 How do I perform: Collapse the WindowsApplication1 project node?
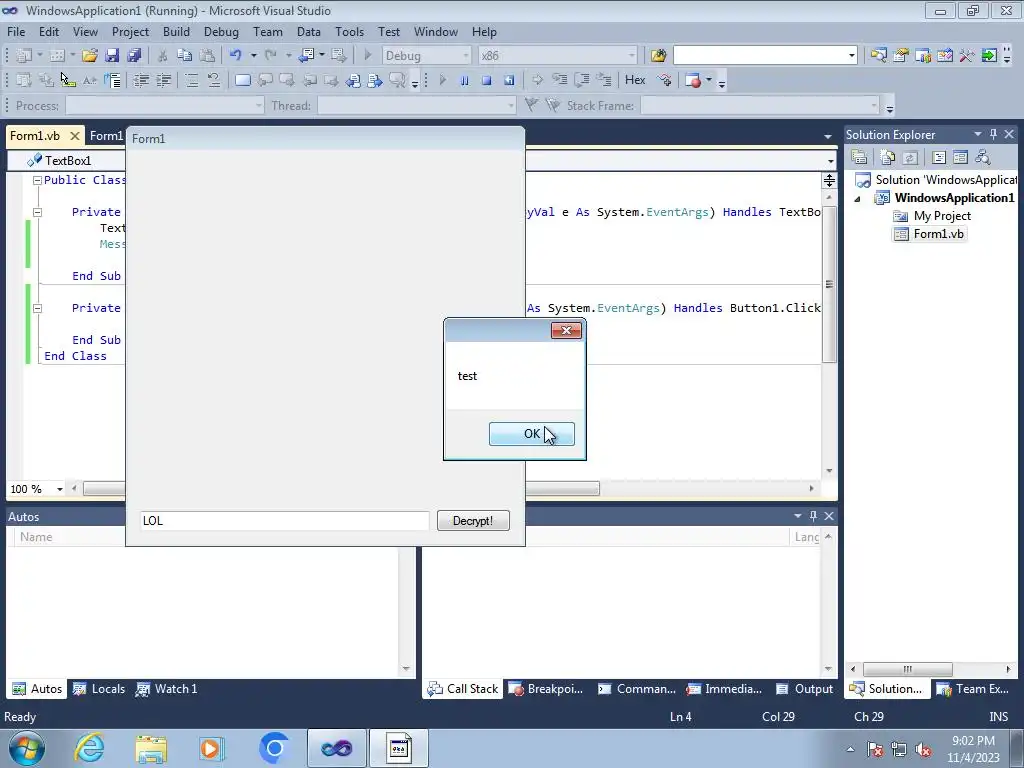click(857, 199)
